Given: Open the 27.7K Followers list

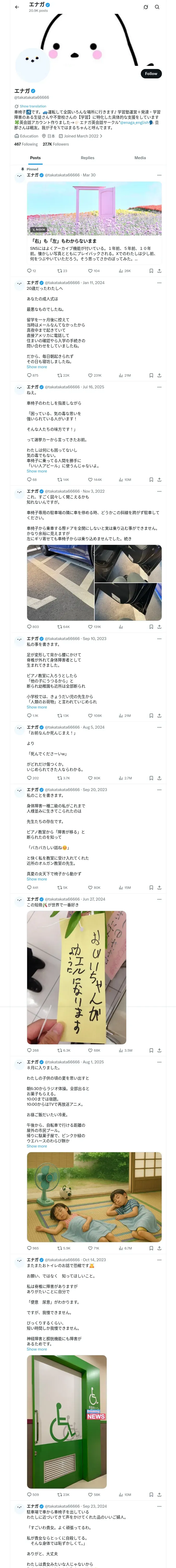Looking at the screenshot, I should coord(56,144).
